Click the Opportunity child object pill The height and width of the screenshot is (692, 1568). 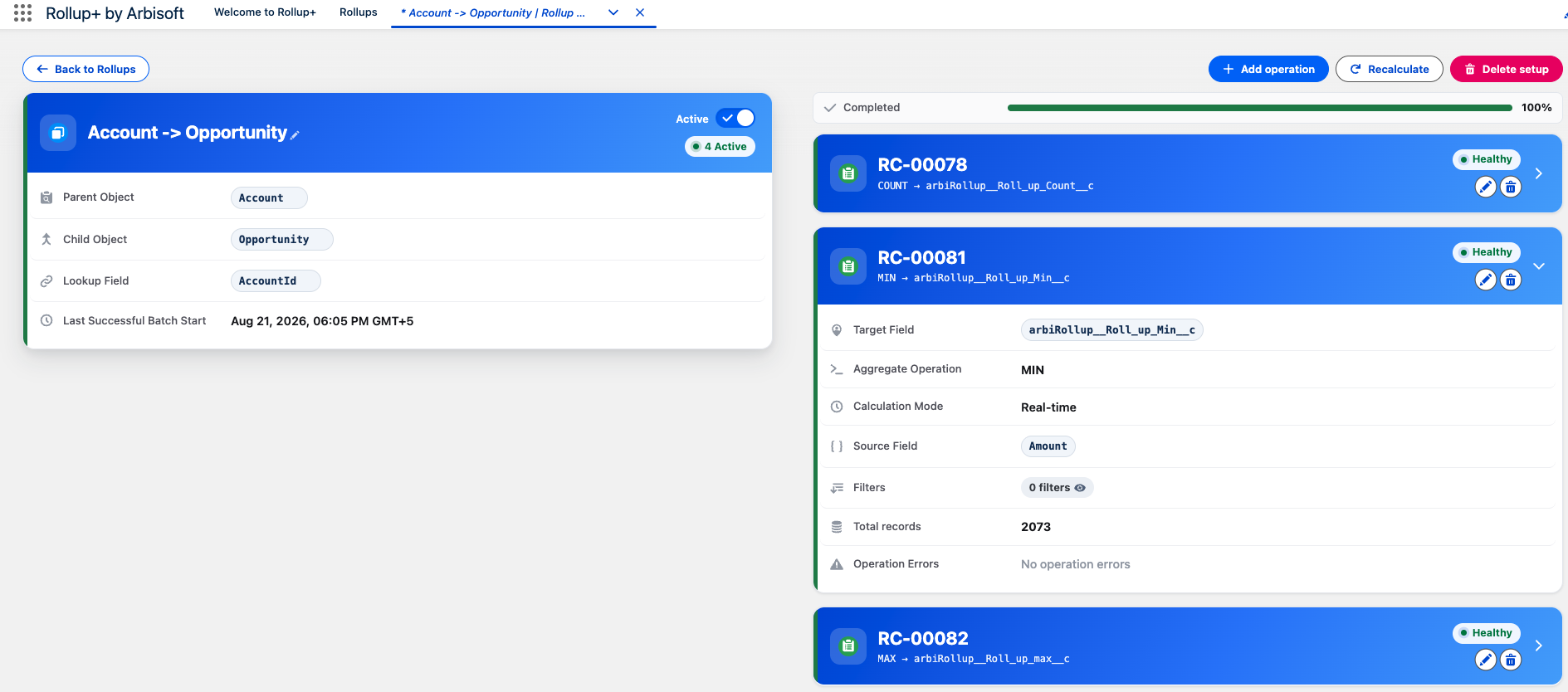[281, 240]
